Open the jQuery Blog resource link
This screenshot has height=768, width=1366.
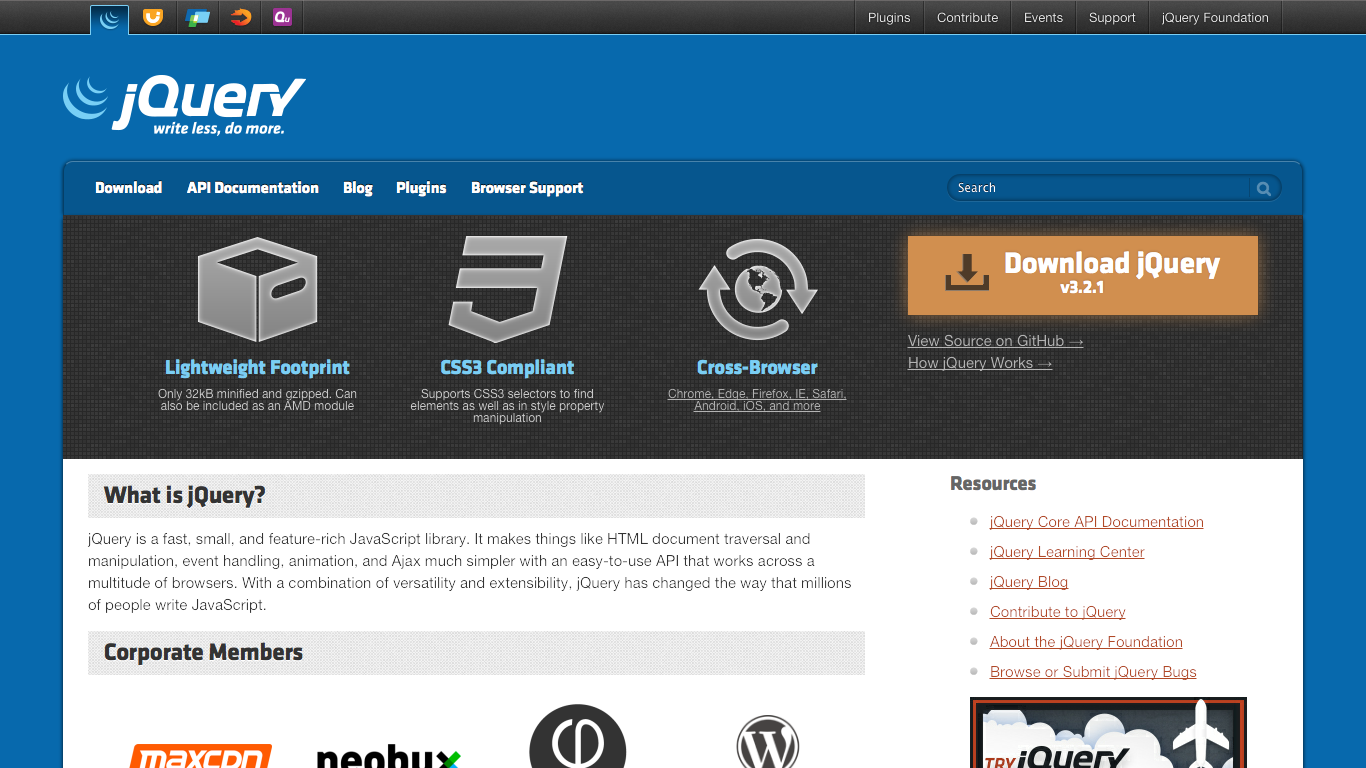(1029, 581)
